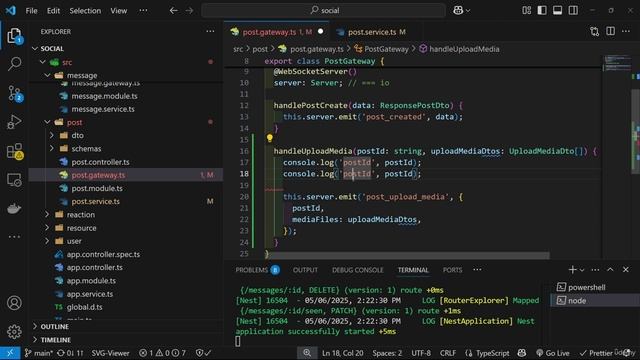Click the search command center field
Image resolution: width=640 pixels, height=360 pixels.
point(323,11)
